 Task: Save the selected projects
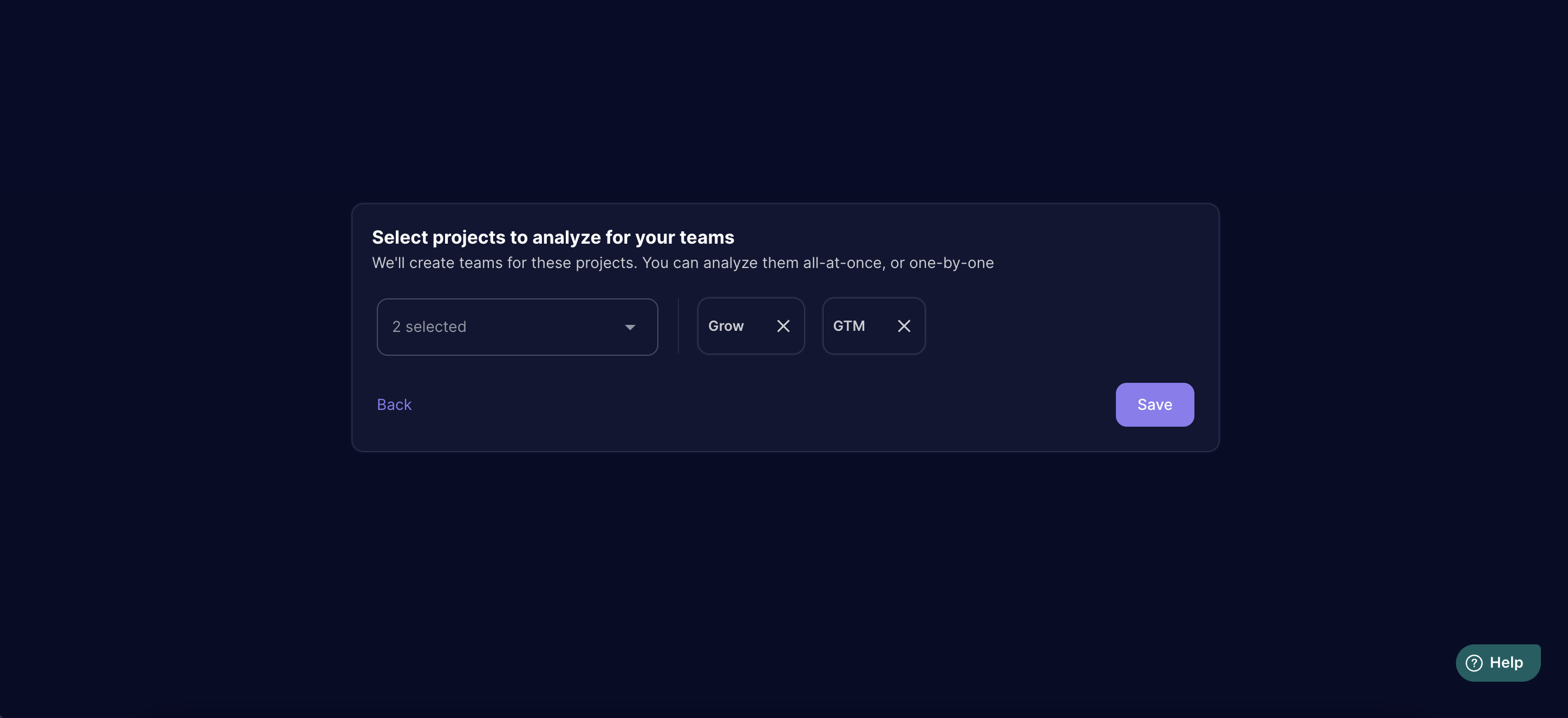pyautogui.click(x=1154, y=404)
